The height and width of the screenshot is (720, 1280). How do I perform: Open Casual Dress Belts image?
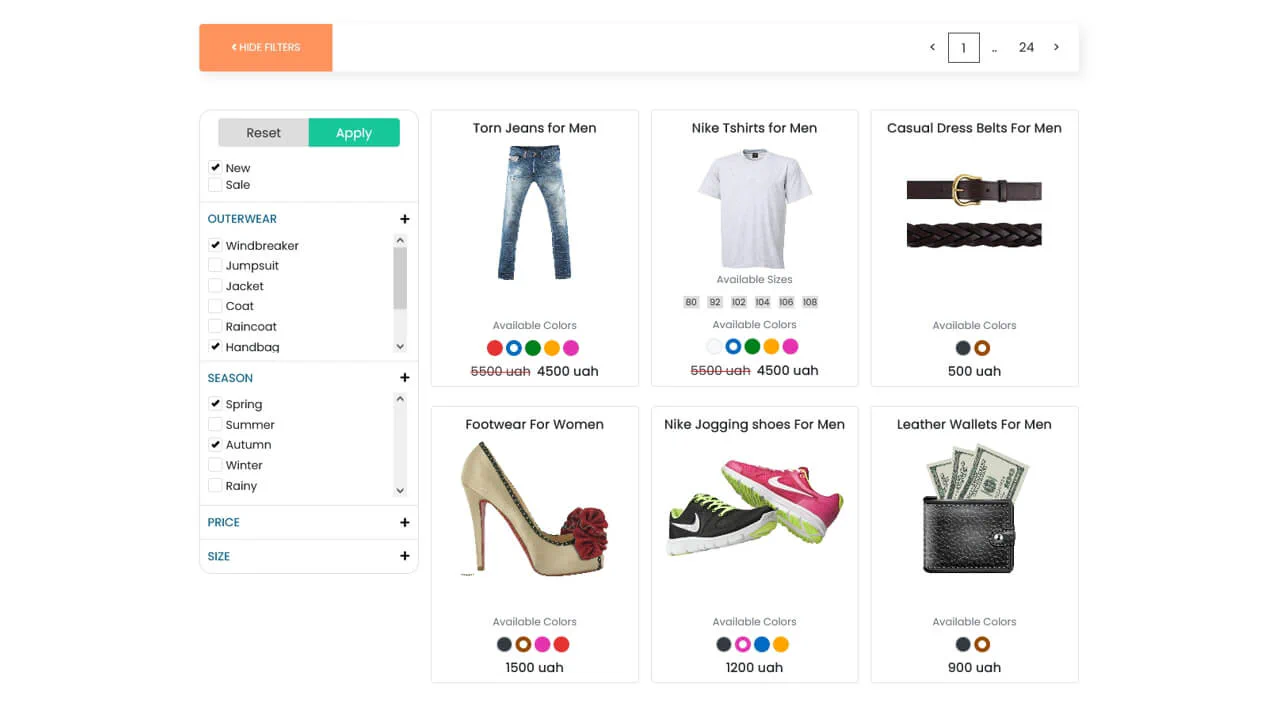pyautogui.click(x=974, y=211)
